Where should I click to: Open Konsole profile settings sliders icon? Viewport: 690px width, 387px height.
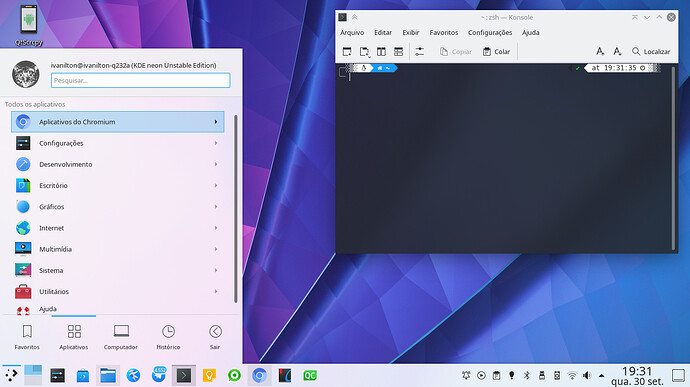(x=419, y=52)
